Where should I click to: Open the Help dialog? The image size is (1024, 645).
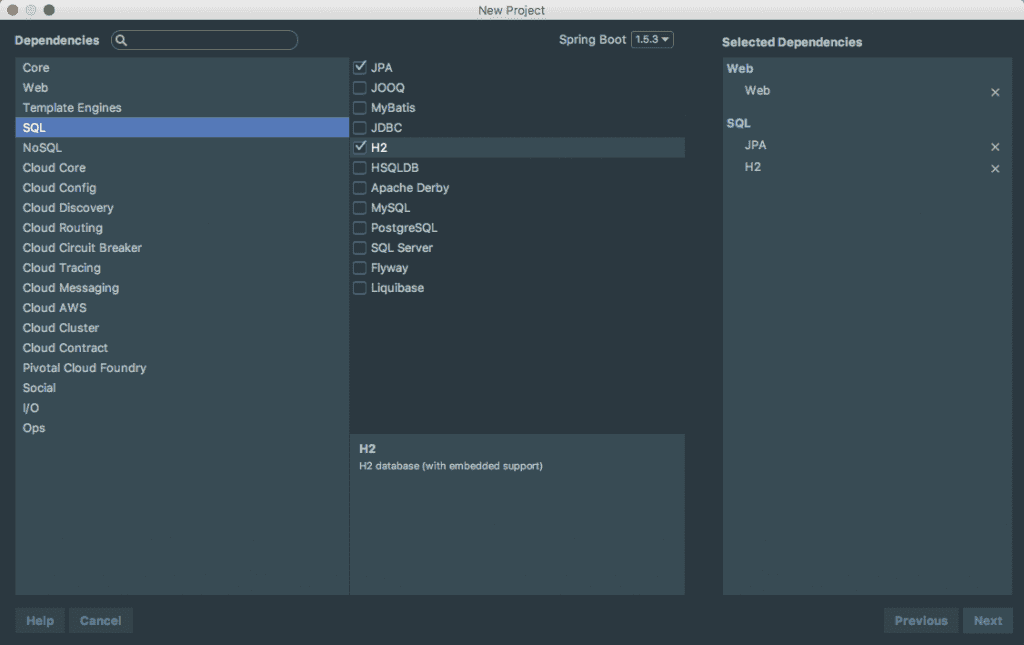(x=39, y=620)
